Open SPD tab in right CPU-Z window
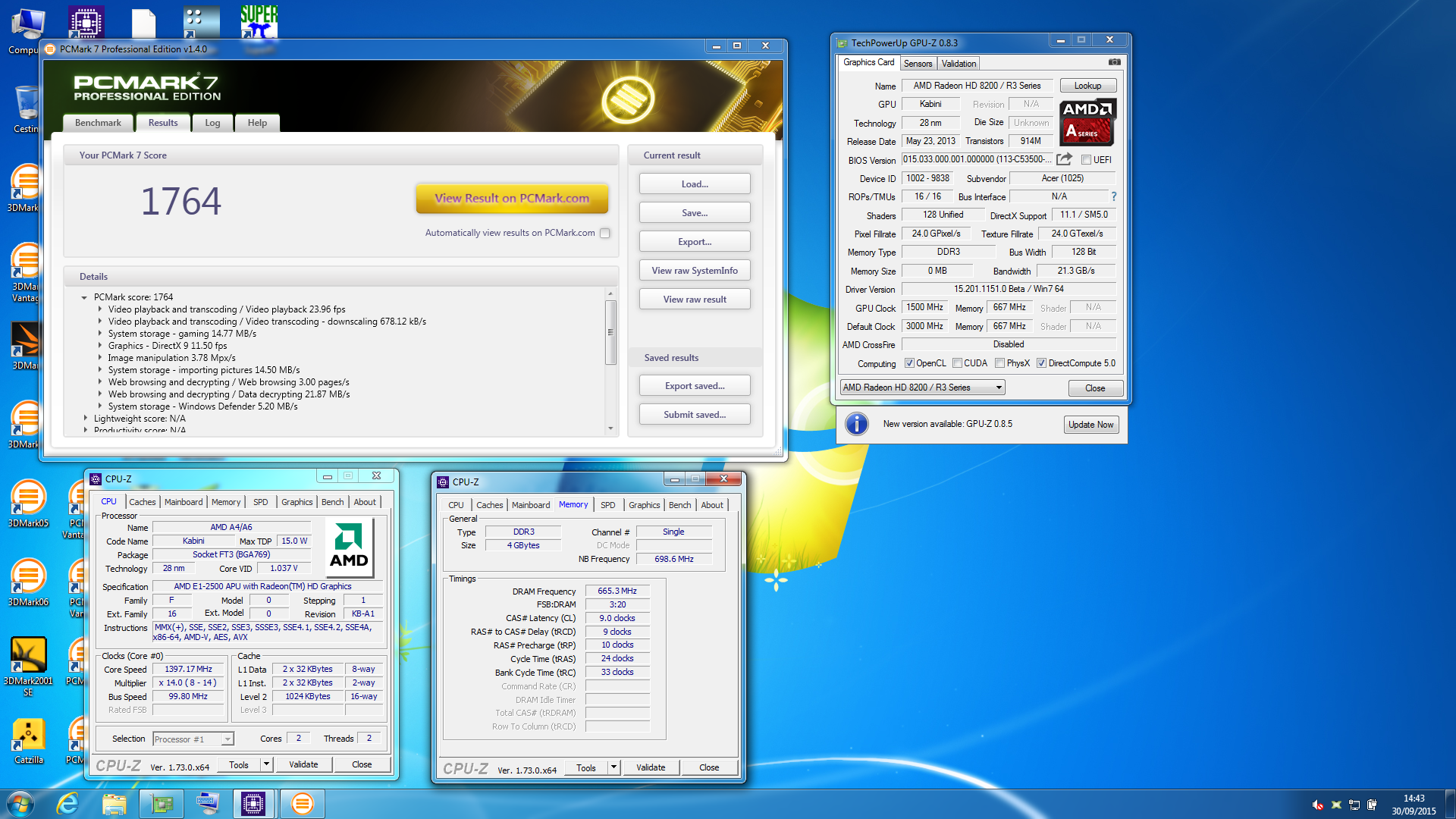 click(x=607, y=505)
